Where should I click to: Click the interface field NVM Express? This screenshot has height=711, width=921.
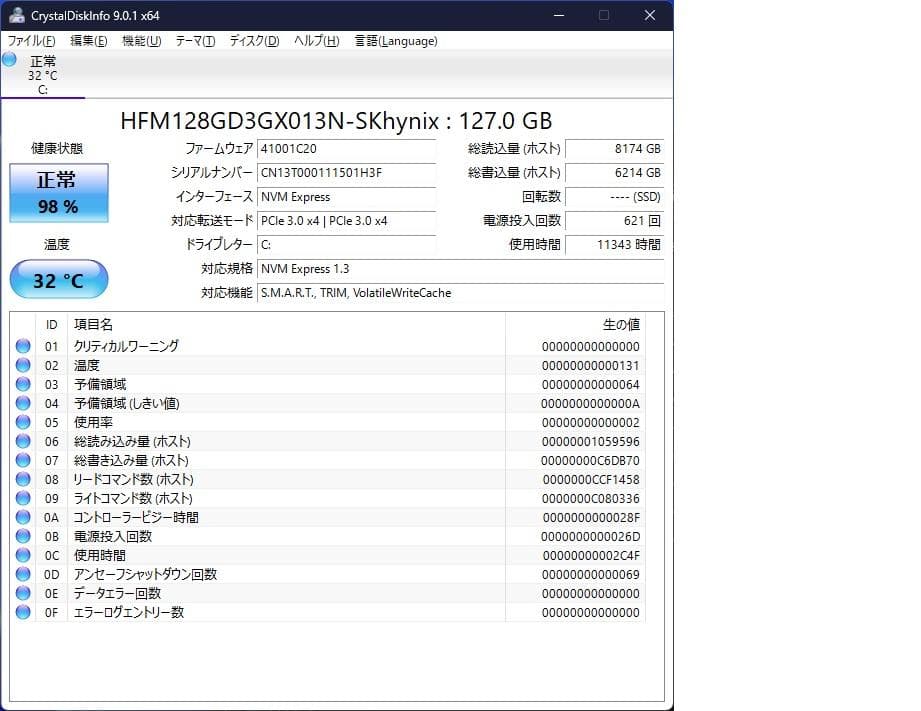(347, 197)
